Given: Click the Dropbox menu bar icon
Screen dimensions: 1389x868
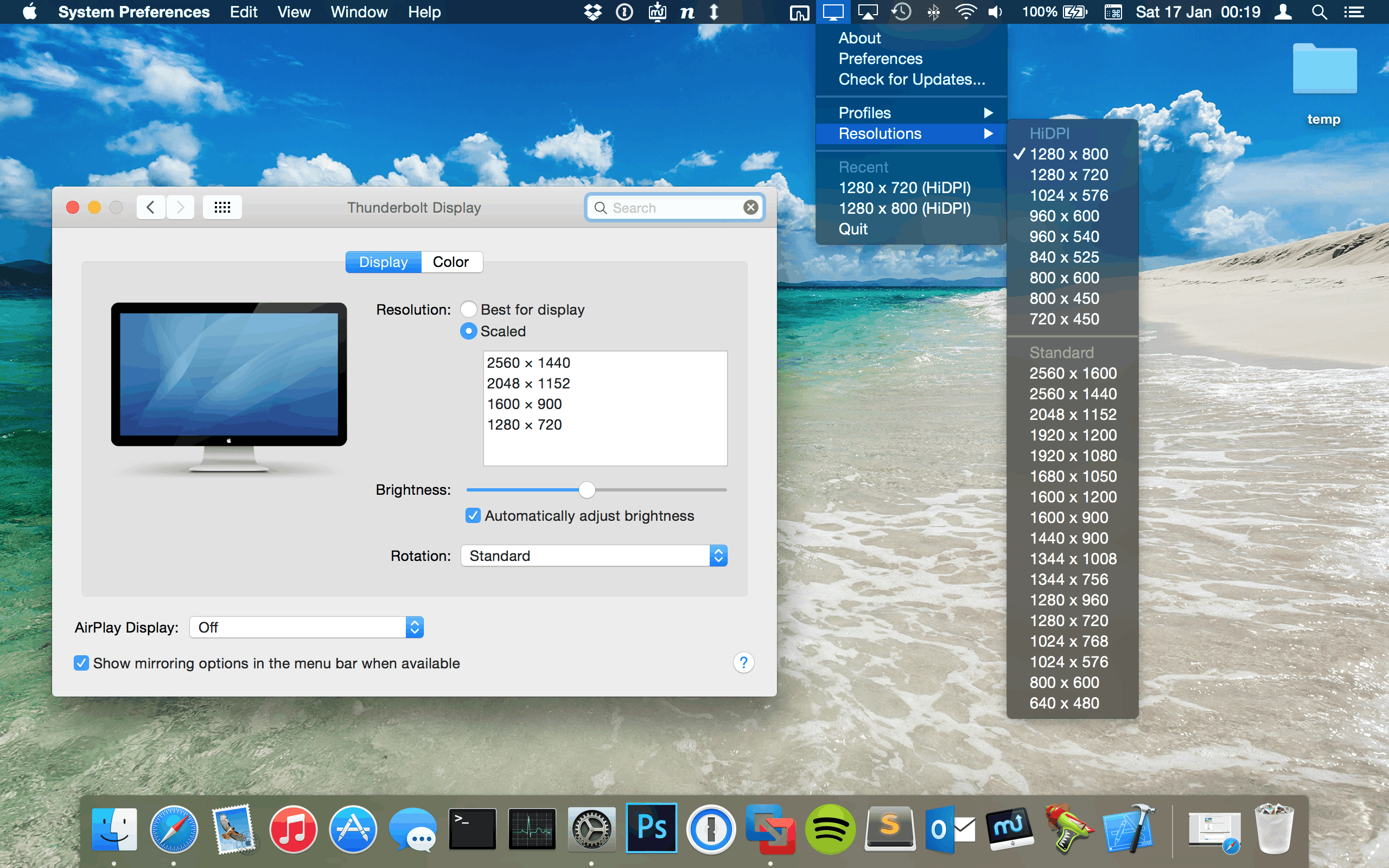Looking at the screenshot, I should [x=592, y=12].
